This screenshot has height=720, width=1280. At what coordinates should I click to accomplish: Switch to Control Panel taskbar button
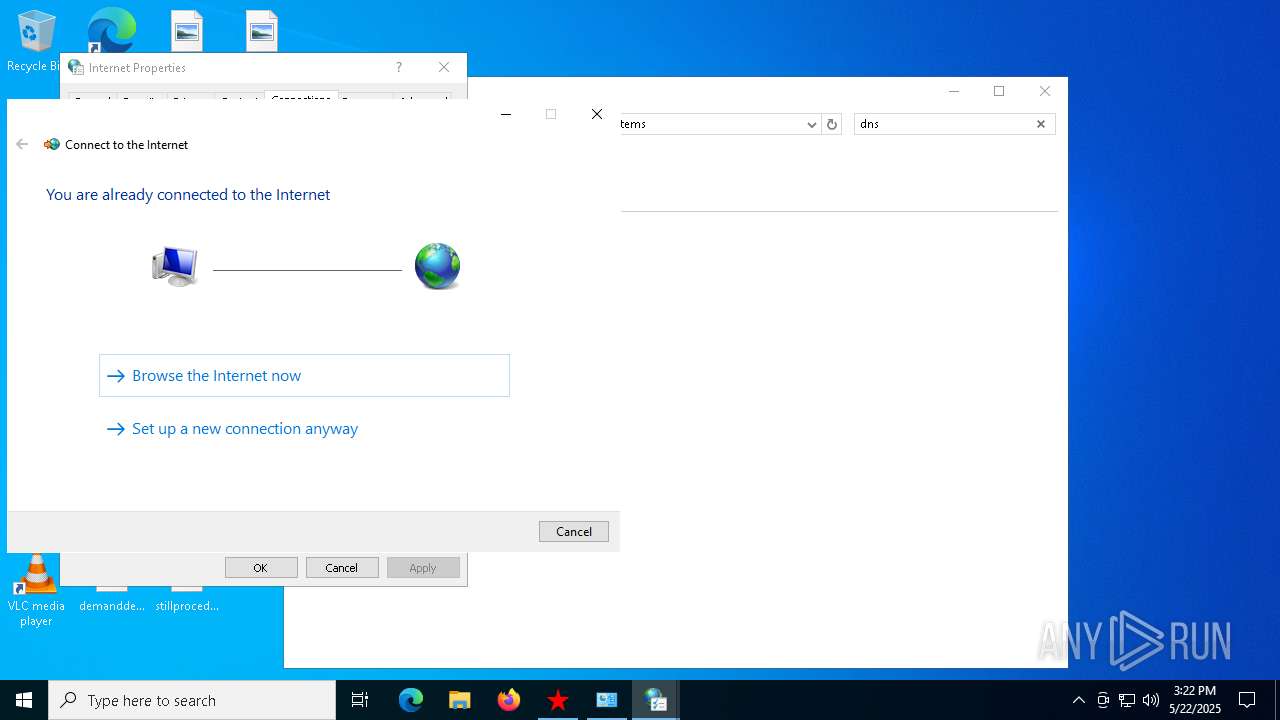(x=607, y=700)
